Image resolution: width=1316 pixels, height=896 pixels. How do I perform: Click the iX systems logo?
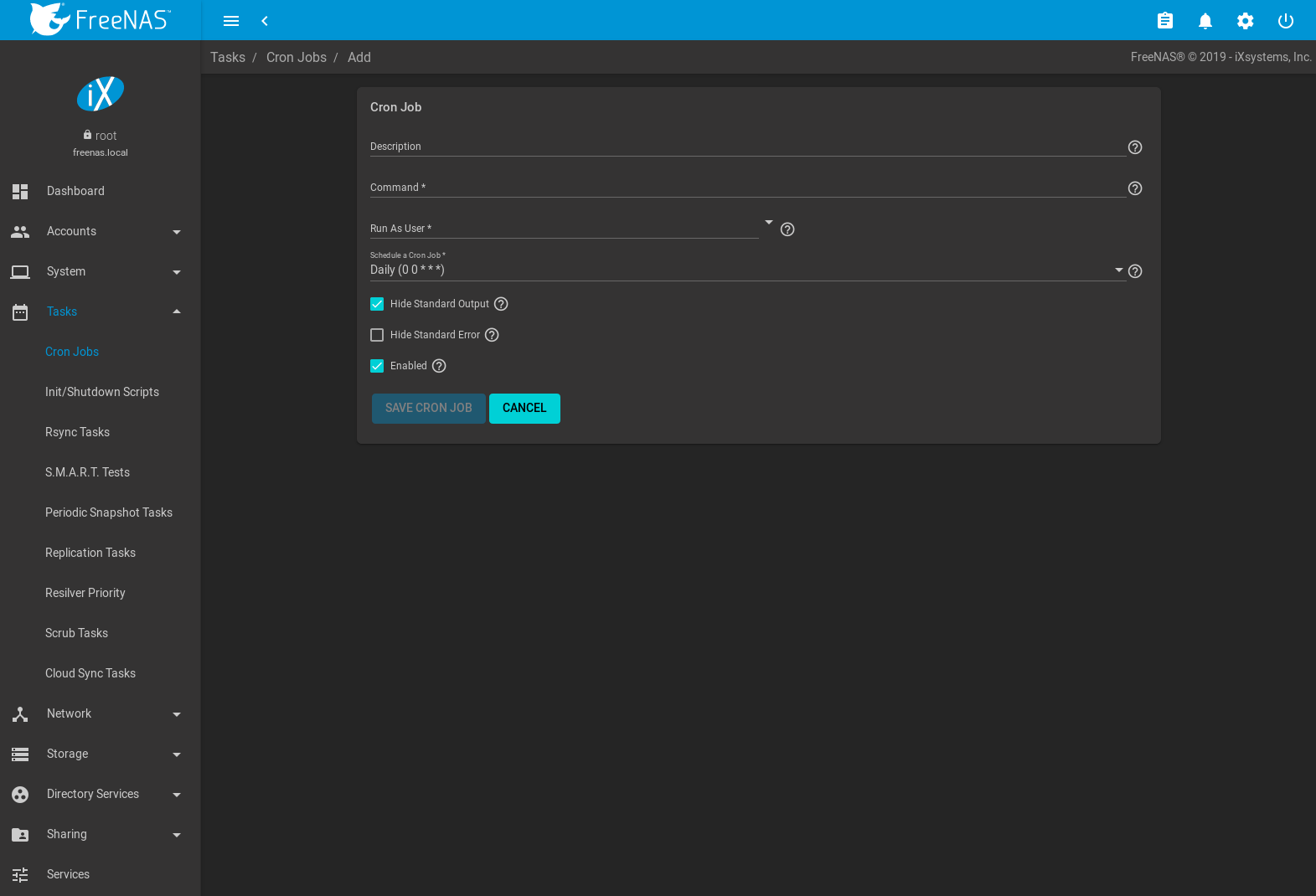click(x=101, y=94)
